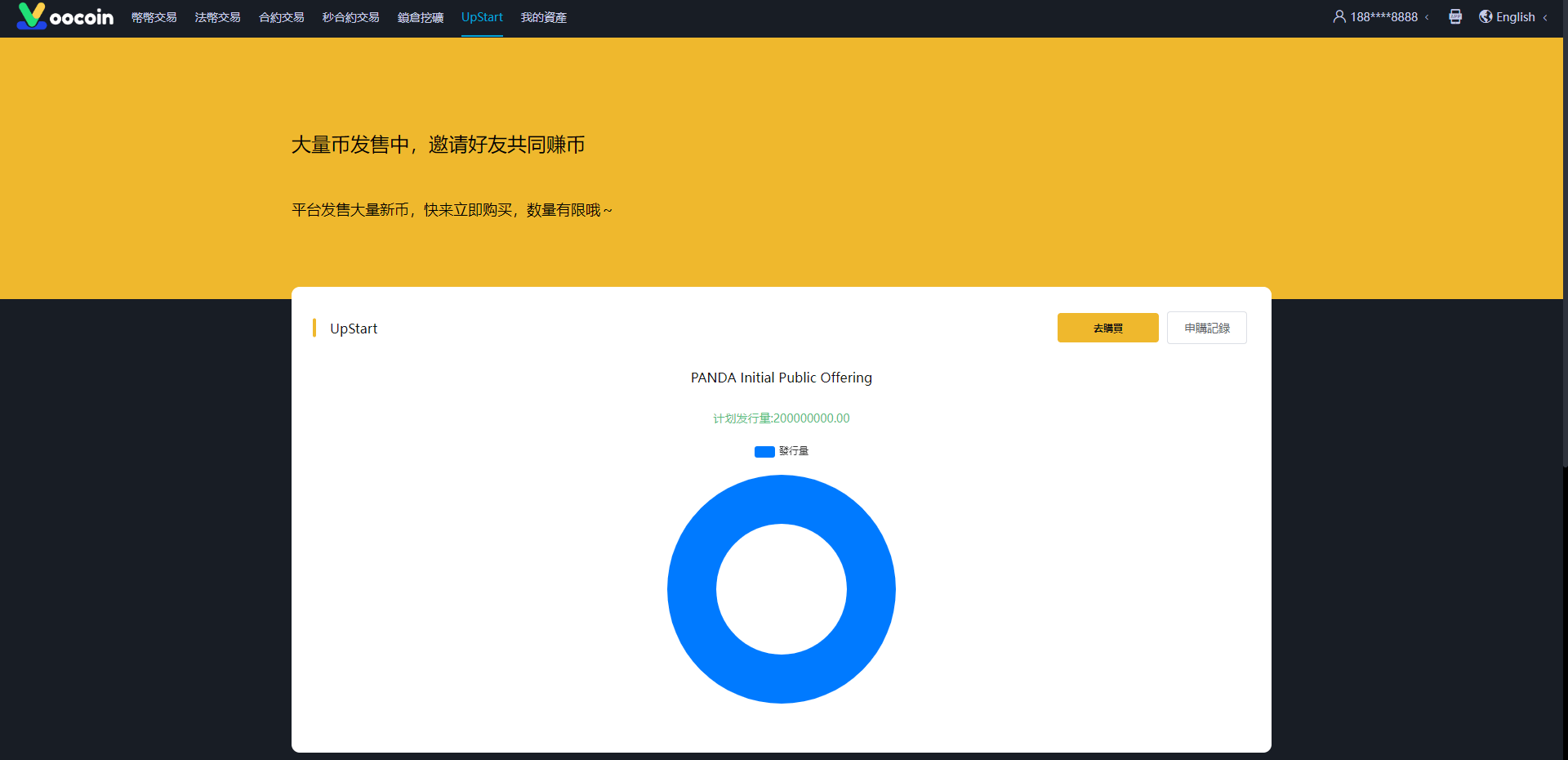Go to 法幣交易 page
Screen dimensions: 1568x760
217,17
